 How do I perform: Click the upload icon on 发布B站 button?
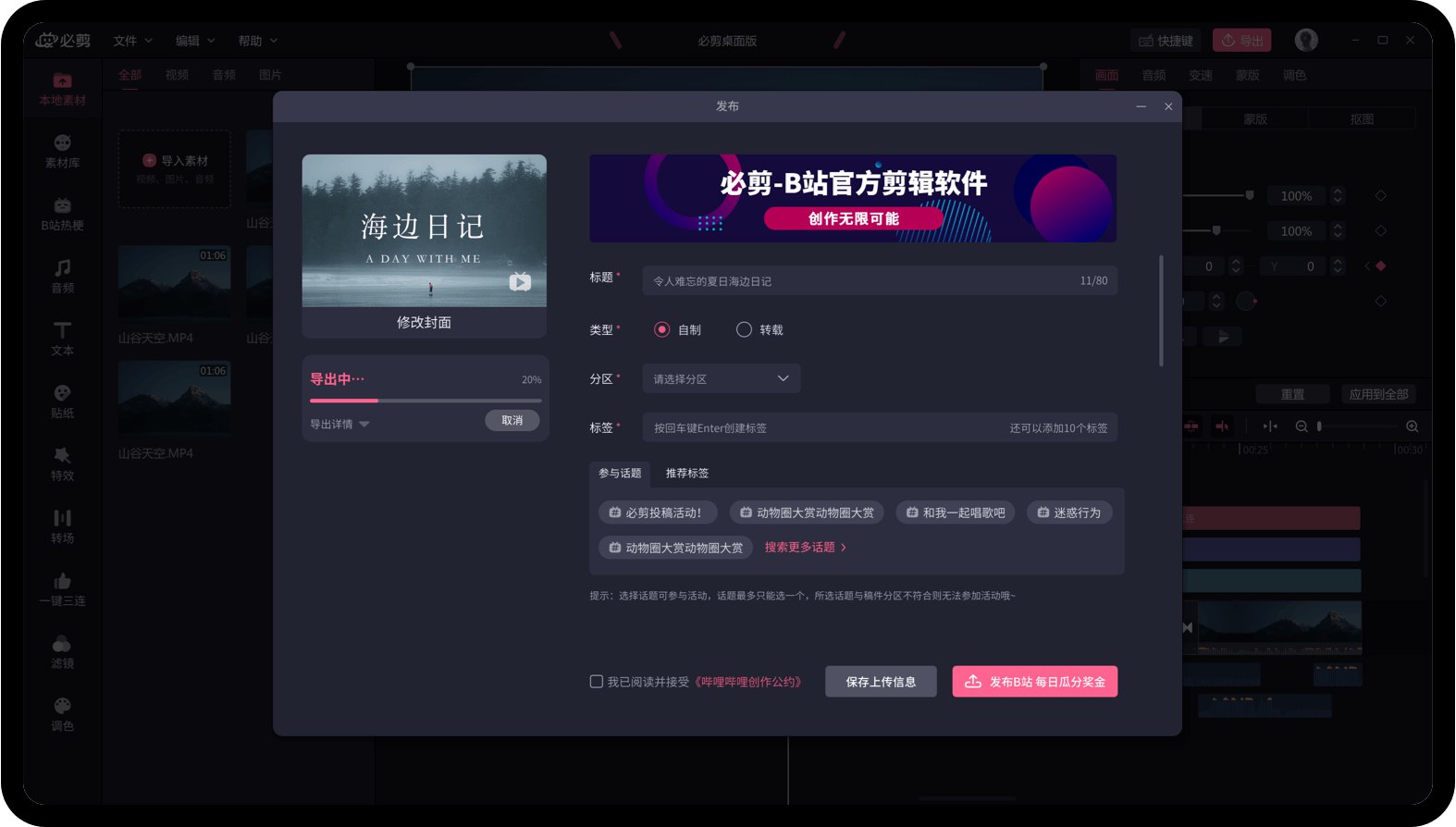pyautogui.click(x=973, y=682)
